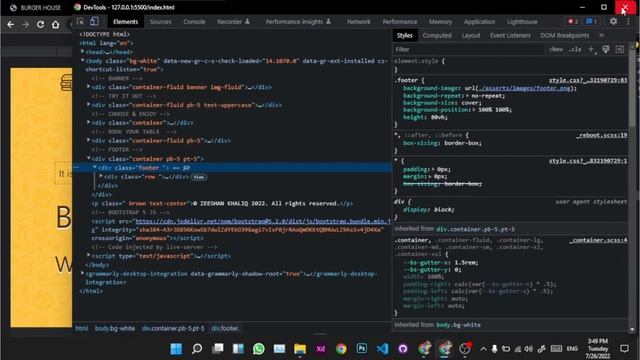Open _container.scss:4 source link
640x360 pixels.
pos(598,240)
